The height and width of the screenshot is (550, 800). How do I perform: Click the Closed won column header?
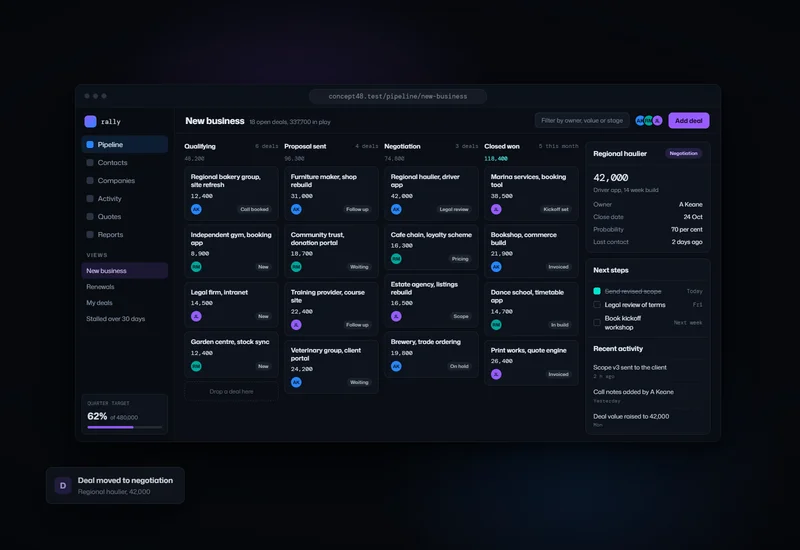[502, 146]
